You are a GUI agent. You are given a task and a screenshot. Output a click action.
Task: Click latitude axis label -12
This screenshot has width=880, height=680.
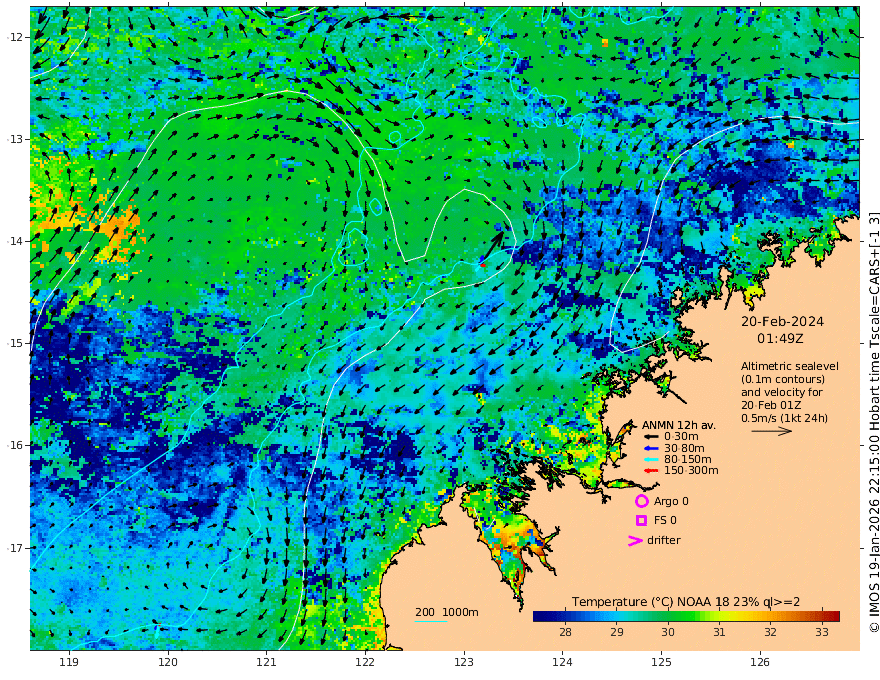pos(15,37)
